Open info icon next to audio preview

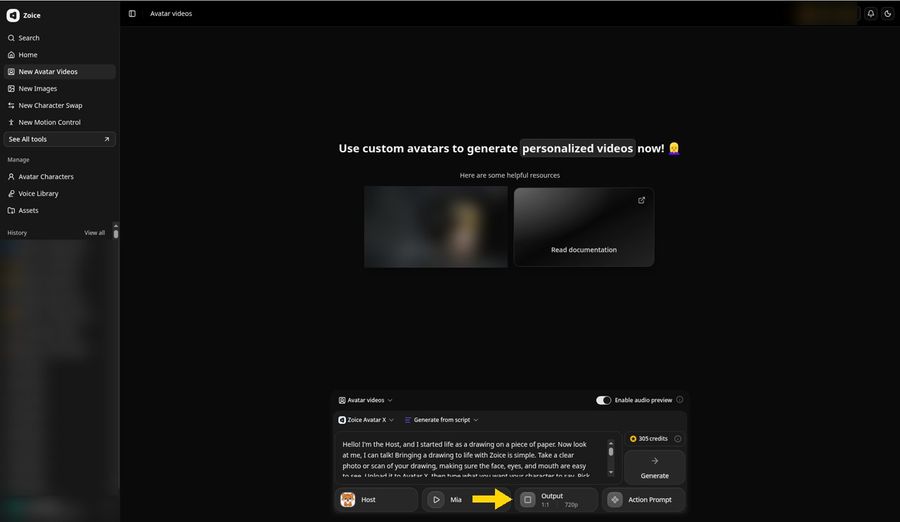pyautogui.click(x=680, y=400)
